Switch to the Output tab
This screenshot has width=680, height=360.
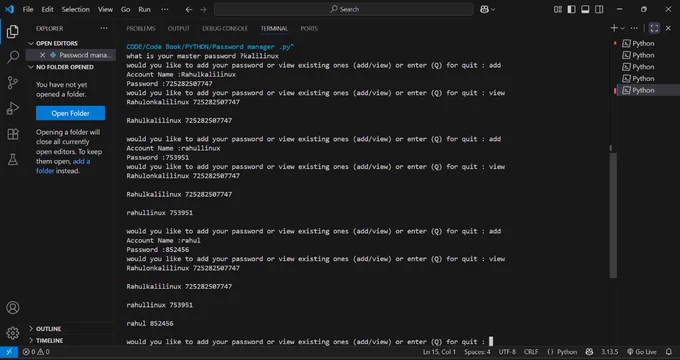point(179,29)
